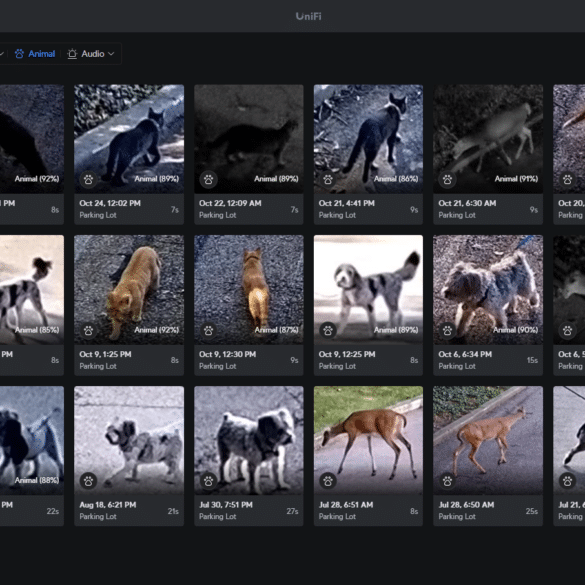Open the Audio filter dropdown
585x585 pixels.
[x=91, y=54]
